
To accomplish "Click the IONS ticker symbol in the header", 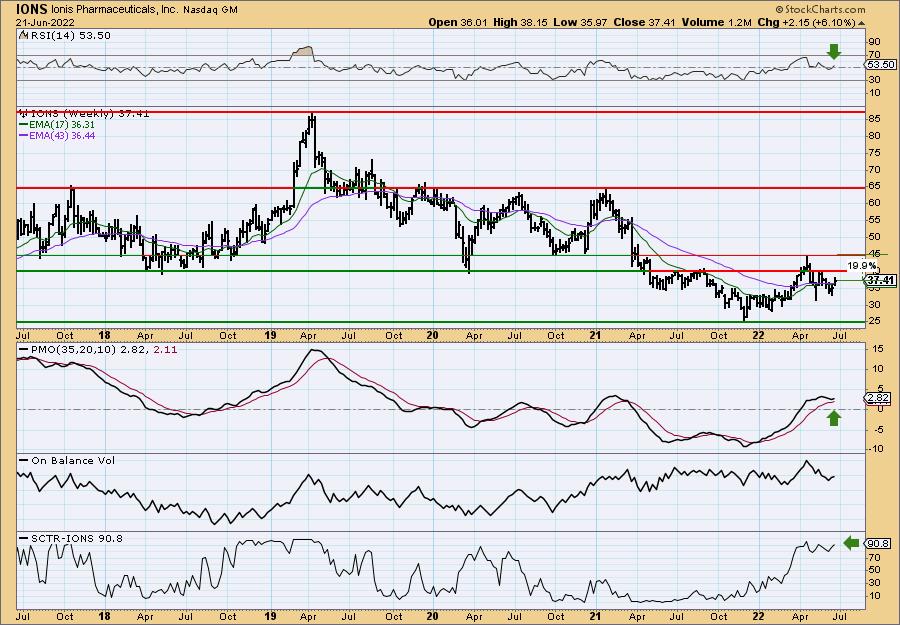I will pyautogui.click(x=32, y=10).
